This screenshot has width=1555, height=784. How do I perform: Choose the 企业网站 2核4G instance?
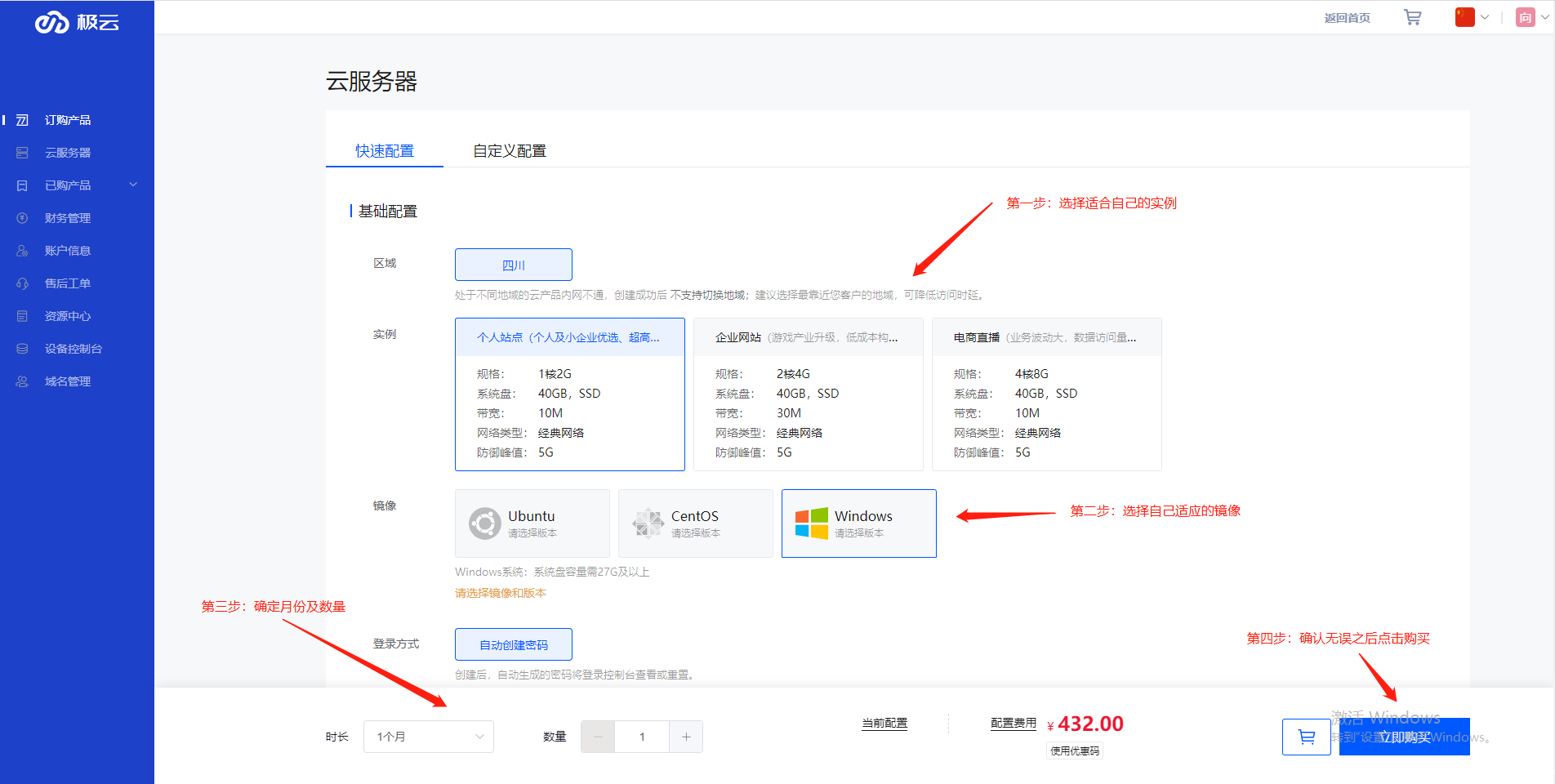click(x=808, y=394)
